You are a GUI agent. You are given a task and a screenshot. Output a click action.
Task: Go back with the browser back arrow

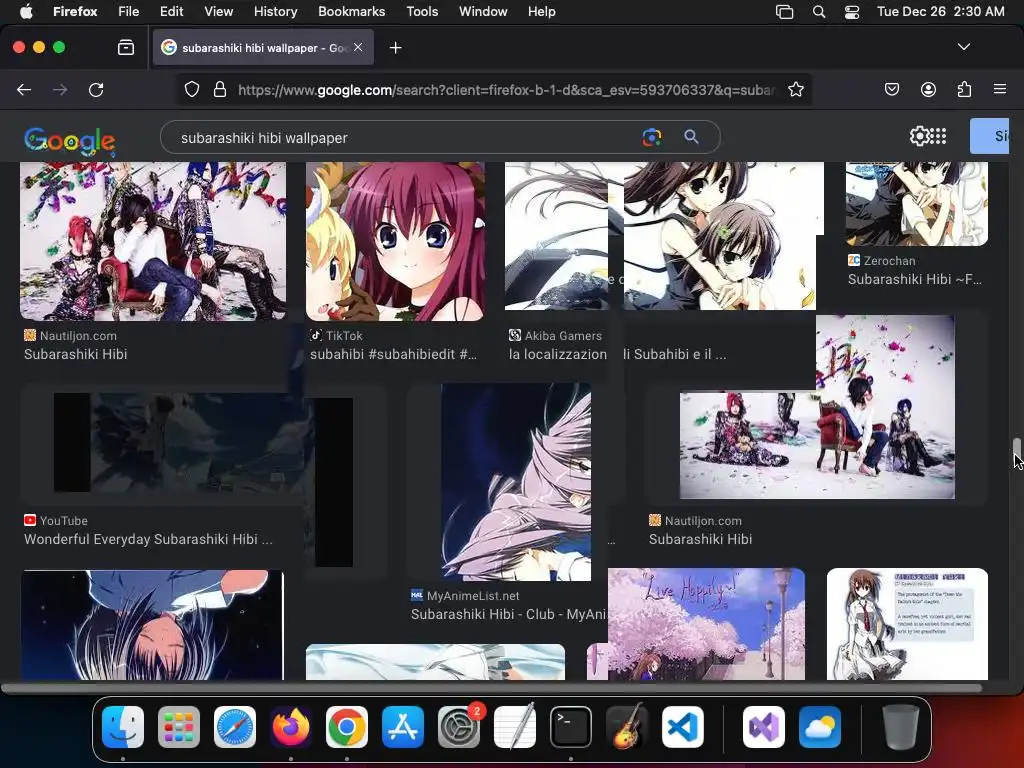point(24,89)
